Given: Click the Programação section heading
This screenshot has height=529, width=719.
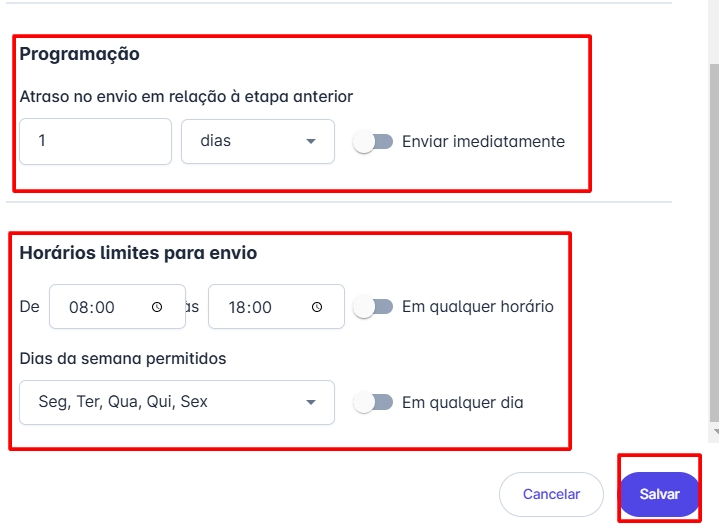Looking at the screenshot, I should point(80,54).
